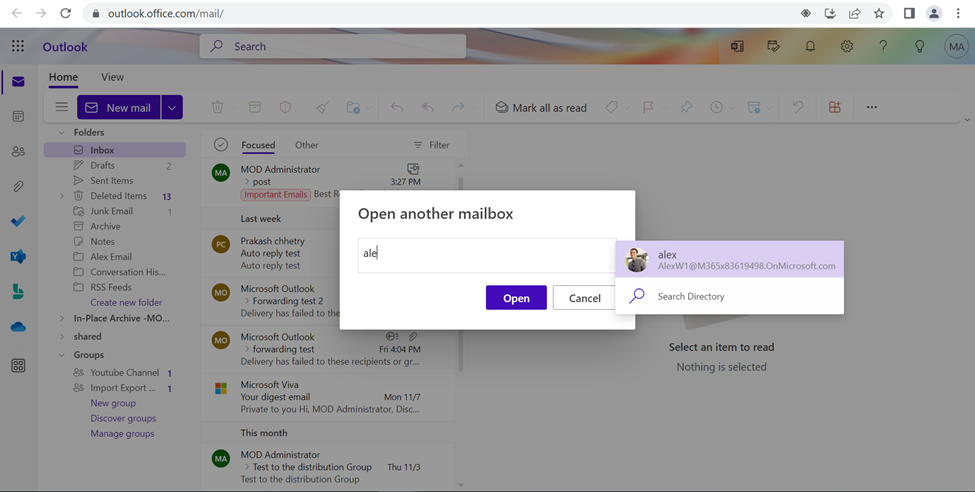Open the Settings gear icon

pyautogui.click(x=847, y=46)
